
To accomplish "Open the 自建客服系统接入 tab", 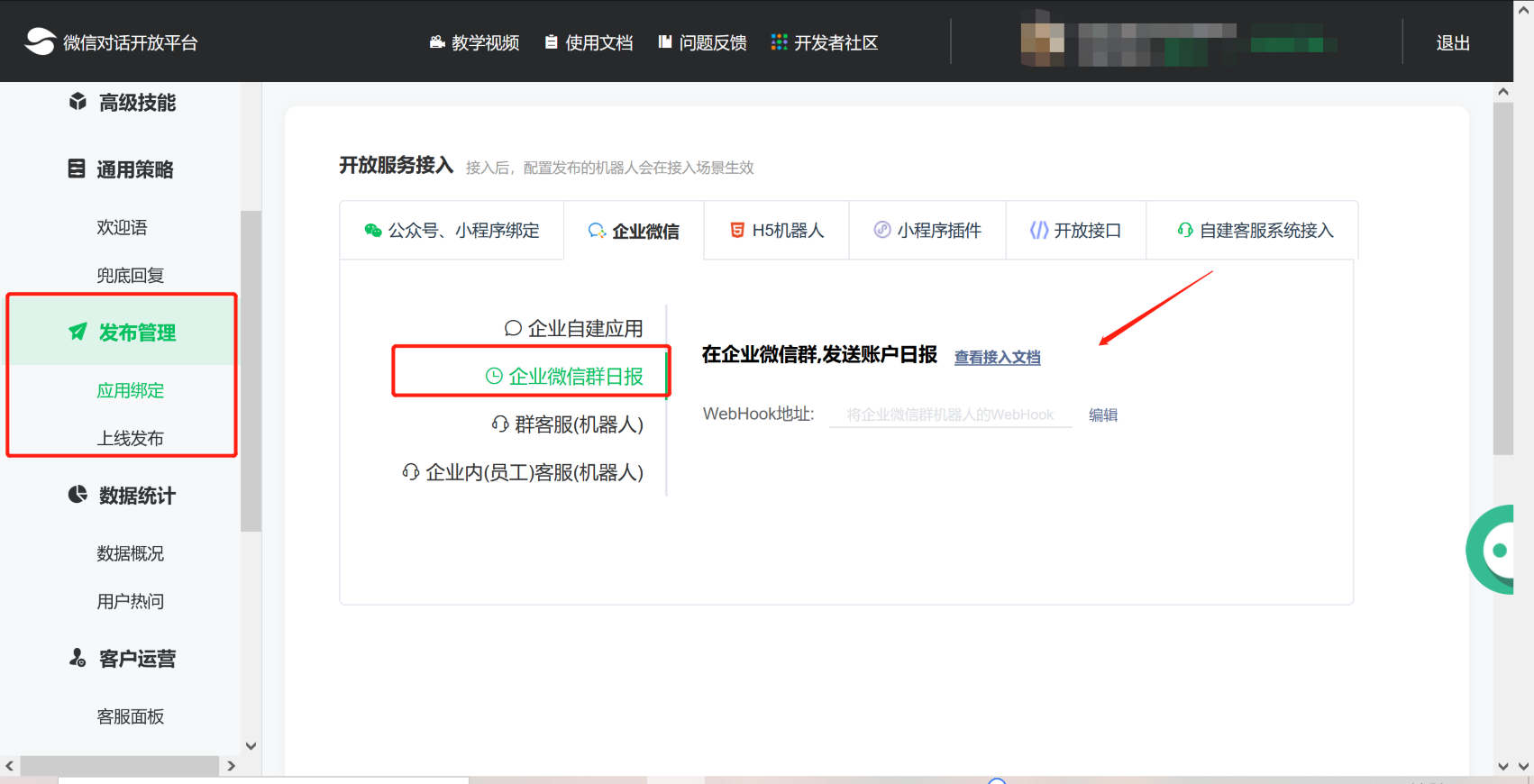I will click(x=1253, y=231).
